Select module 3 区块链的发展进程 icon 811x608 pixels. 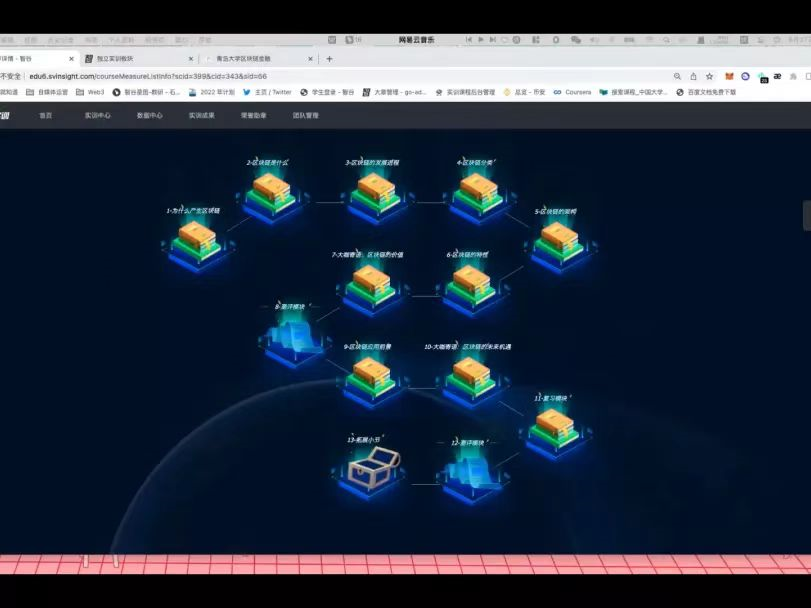coord(375,190)
